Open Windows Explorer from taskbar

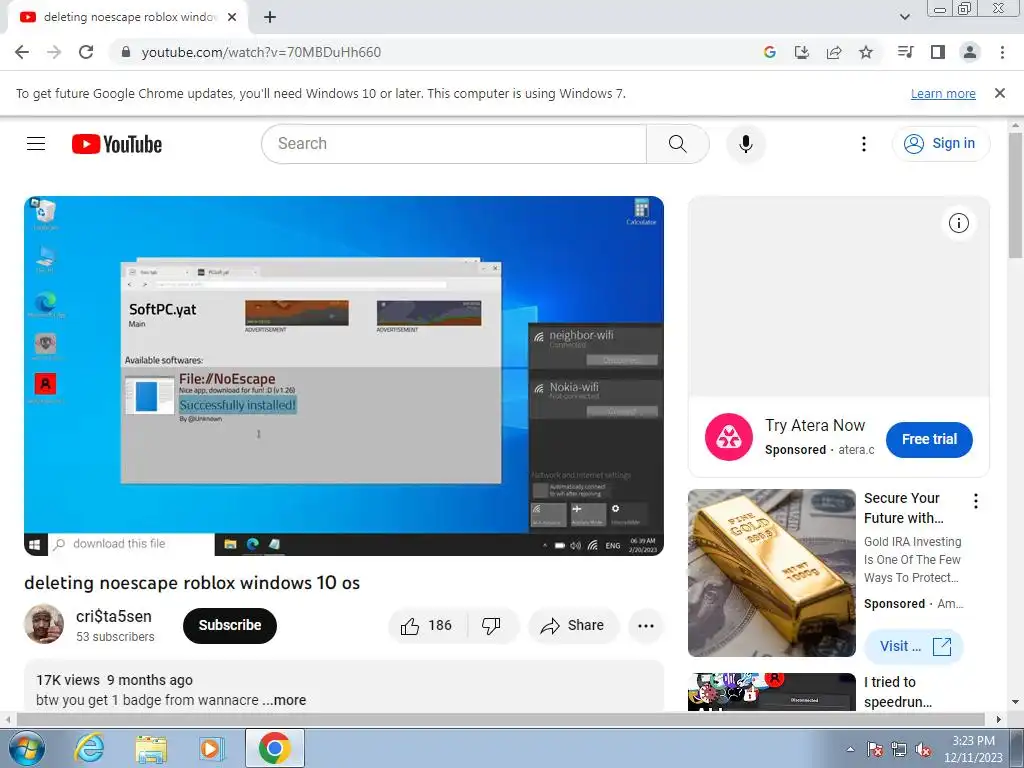pos(151,748)
